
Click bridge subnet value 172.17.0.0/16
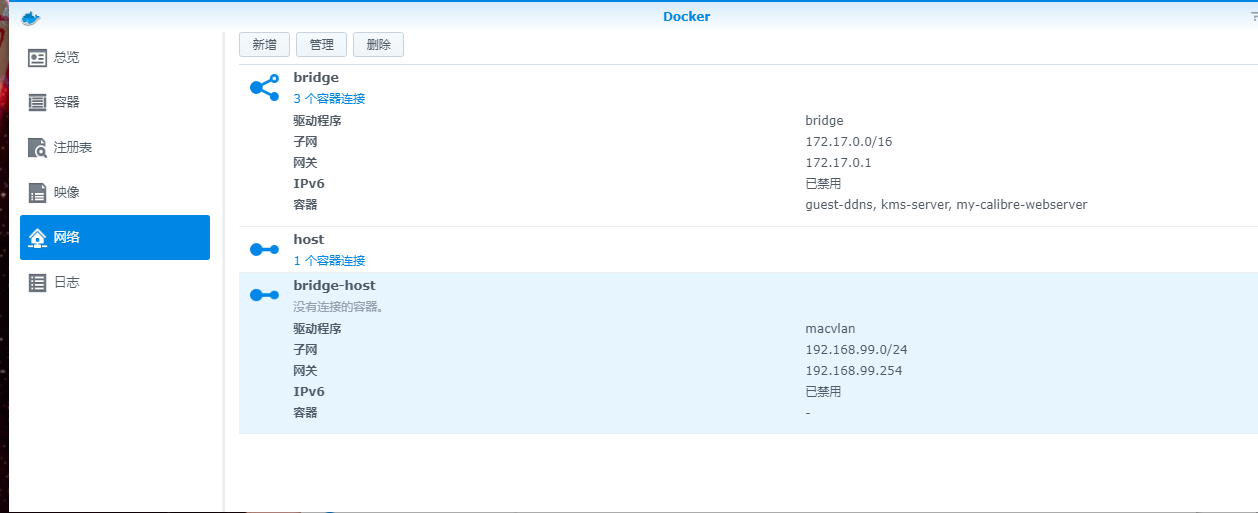(x=849, y=142)
